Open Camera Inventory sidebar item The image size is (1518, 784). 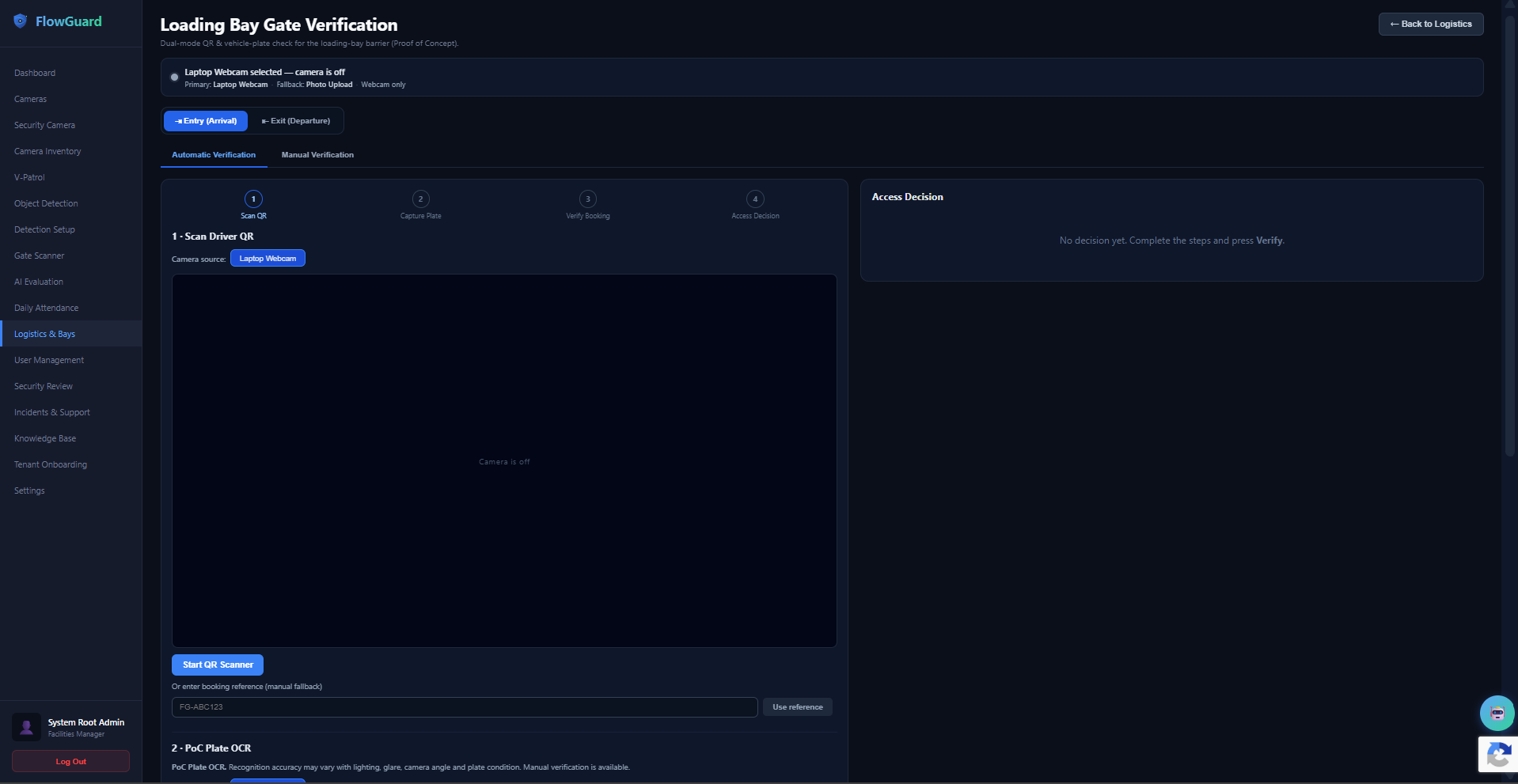pos(71,151)
